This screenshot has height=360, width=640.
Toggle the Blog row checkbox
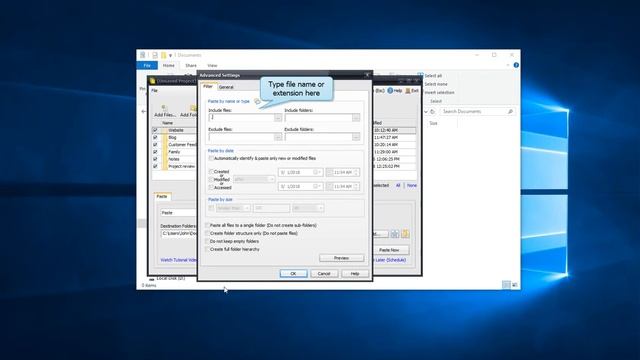[x=155, y=138]
